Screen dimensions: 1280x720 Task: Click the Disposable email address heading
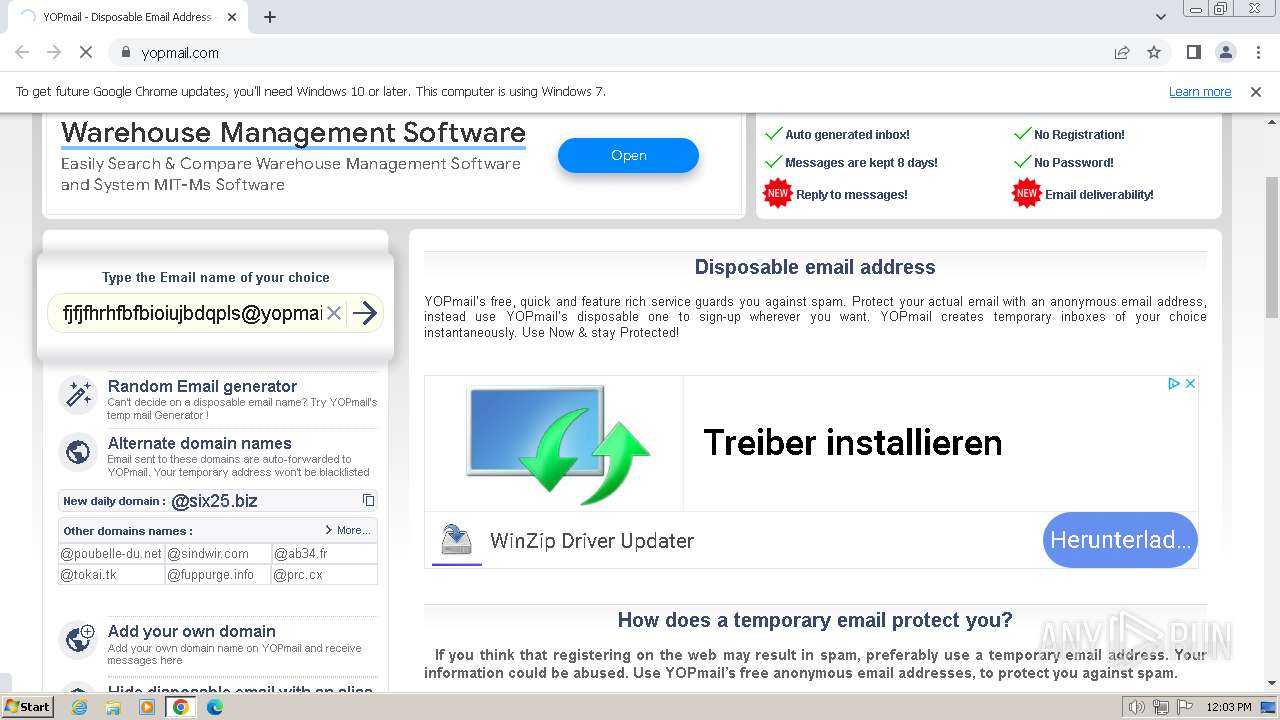(x=815, y=267)
